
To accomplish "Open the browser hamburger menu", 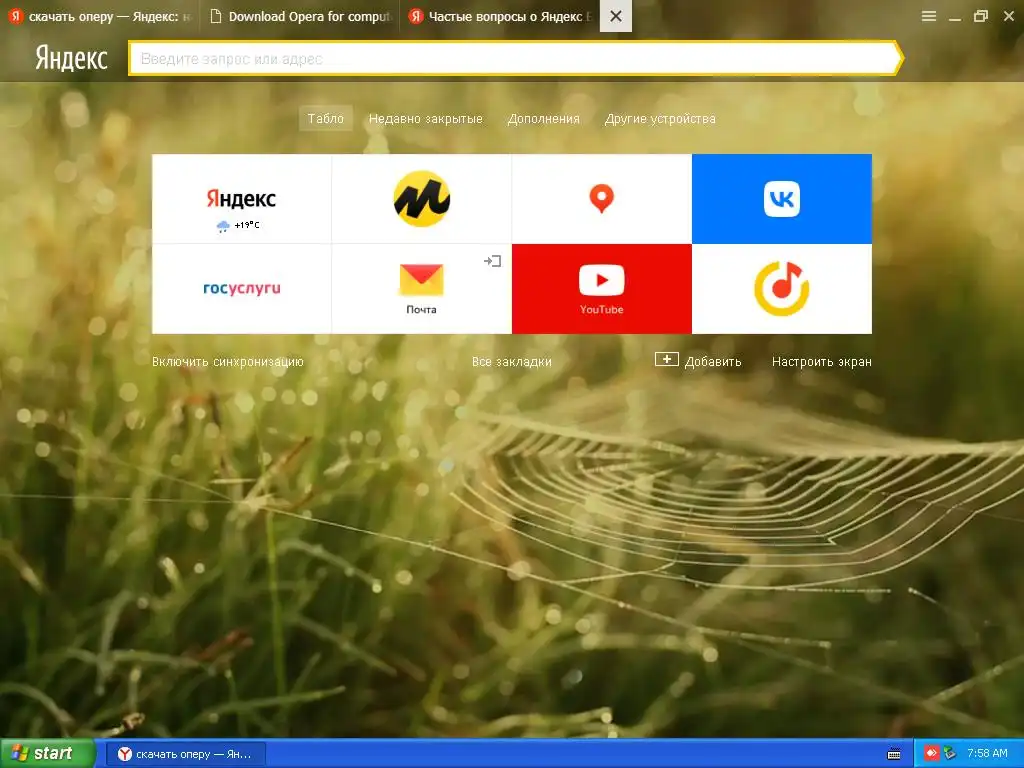I will coord(929,16).
